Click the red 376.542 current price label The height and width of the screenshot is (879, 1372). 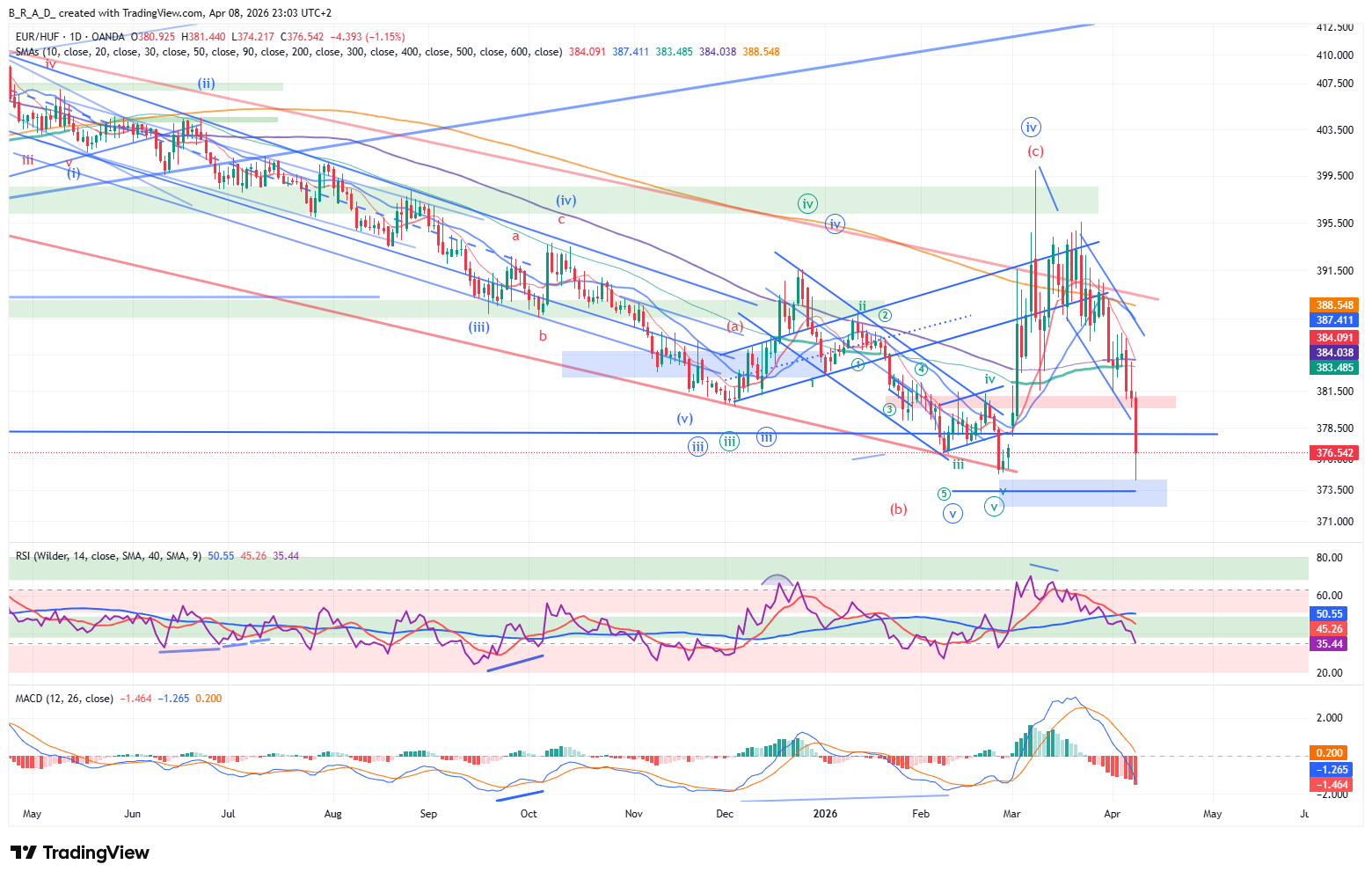coord(1333,453)
